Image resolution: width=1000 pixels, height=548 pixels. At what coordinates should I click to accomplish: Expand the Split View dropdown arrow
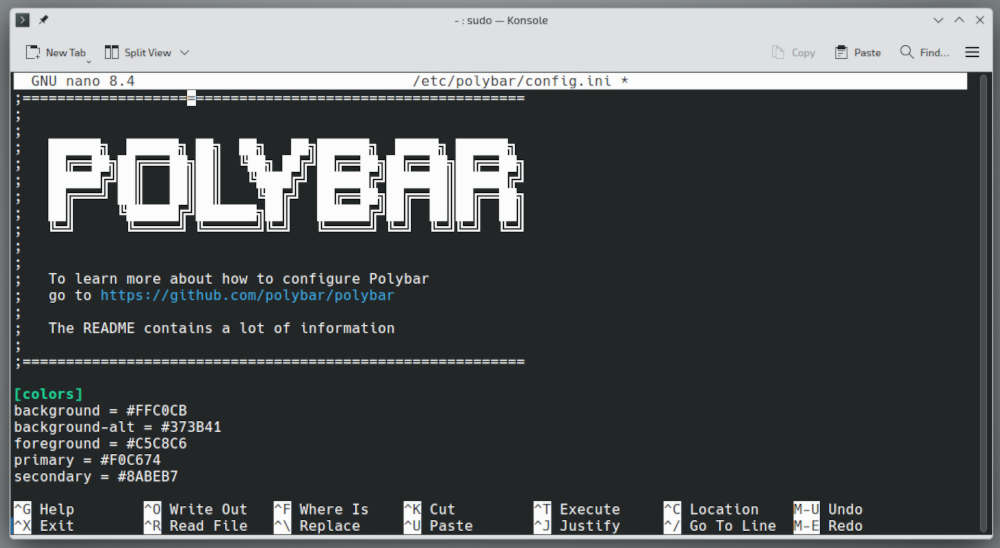[185, 53]
